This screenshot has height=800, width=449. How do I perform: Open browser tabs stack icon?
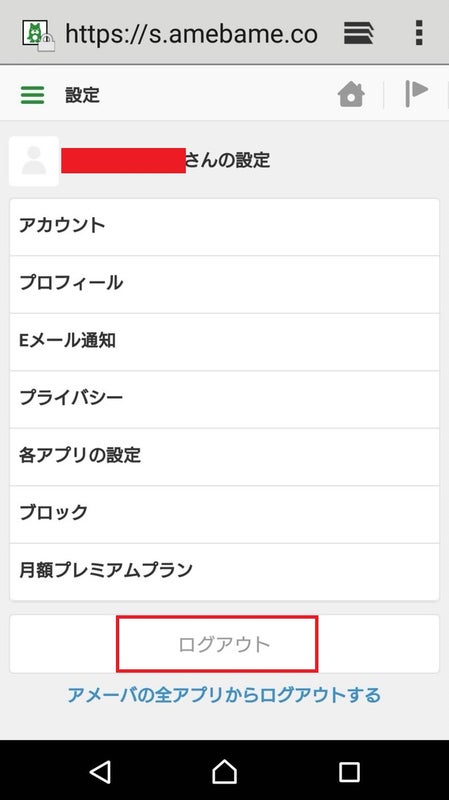[358, 33]
